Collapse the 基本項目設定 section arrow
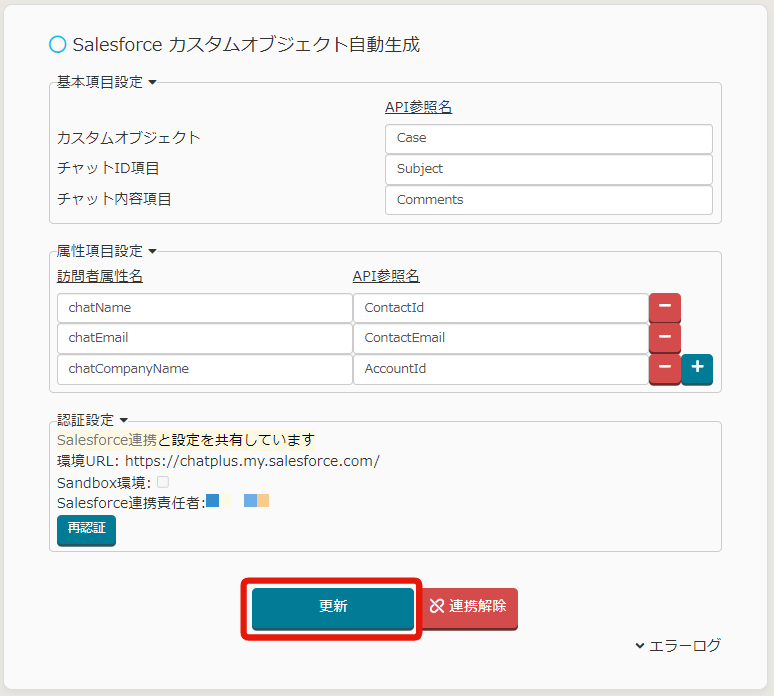This screenshot has width=774, height=696. coord(153,82)
